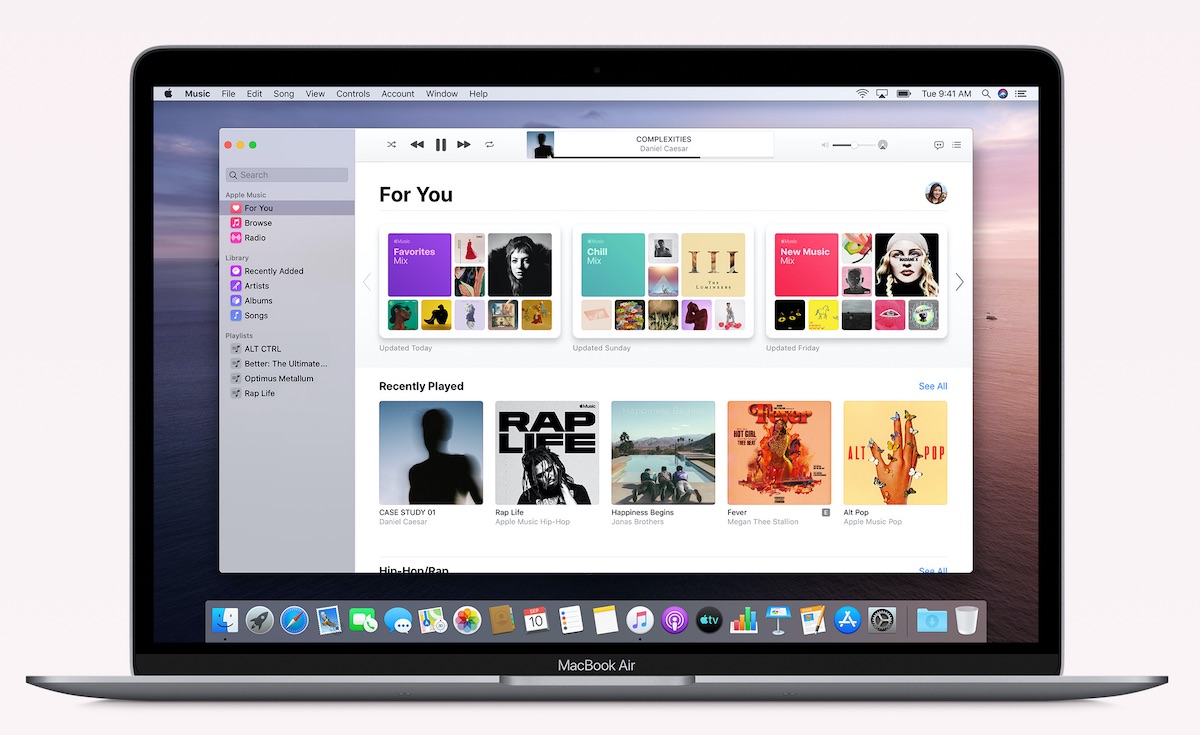This screenshot has width=1200, height=735.
Task: Pause the current song
Action: tap(441, 145)
